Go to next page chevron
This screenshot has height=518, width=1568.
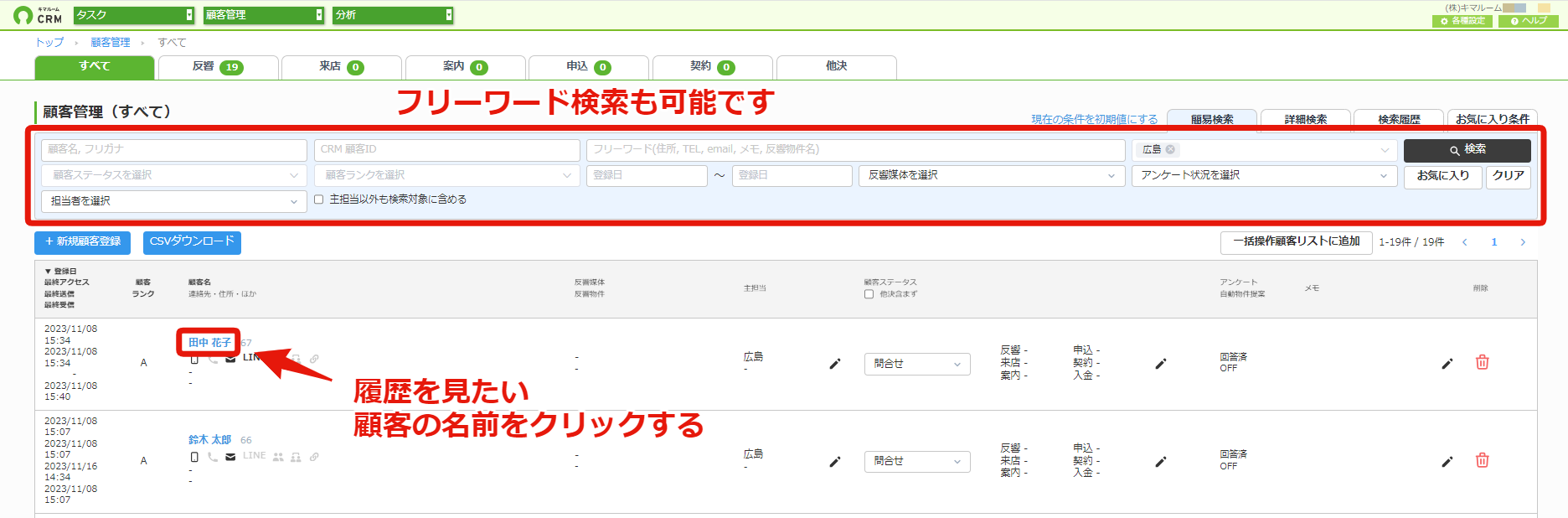(1523, 242)
